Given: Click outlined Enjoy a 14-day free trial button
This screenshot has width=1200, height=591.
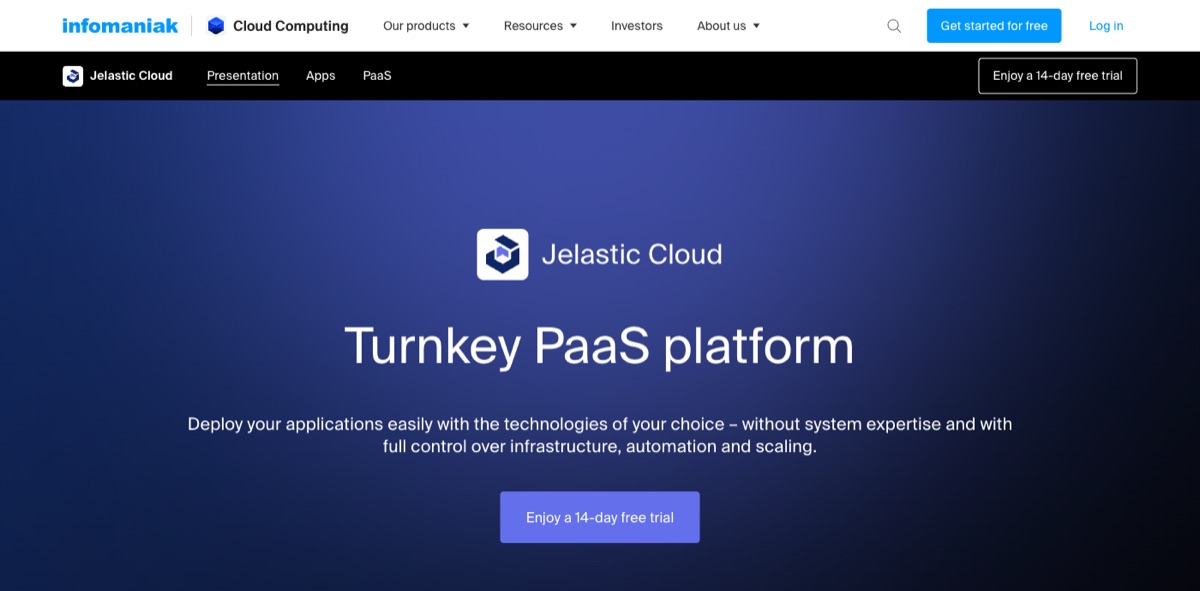Looking at the screenshot, I should coord(1058,76).
